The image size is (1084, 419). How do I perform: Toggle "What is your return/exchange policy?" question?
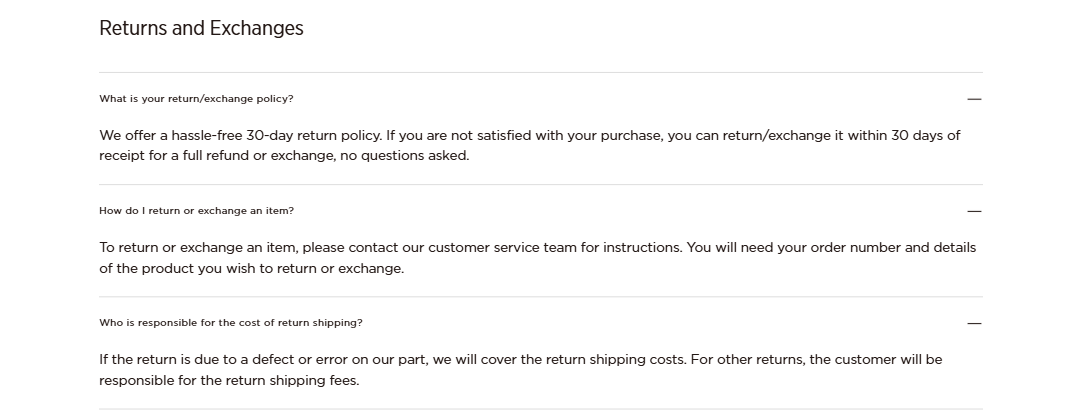tap(196, 99)
